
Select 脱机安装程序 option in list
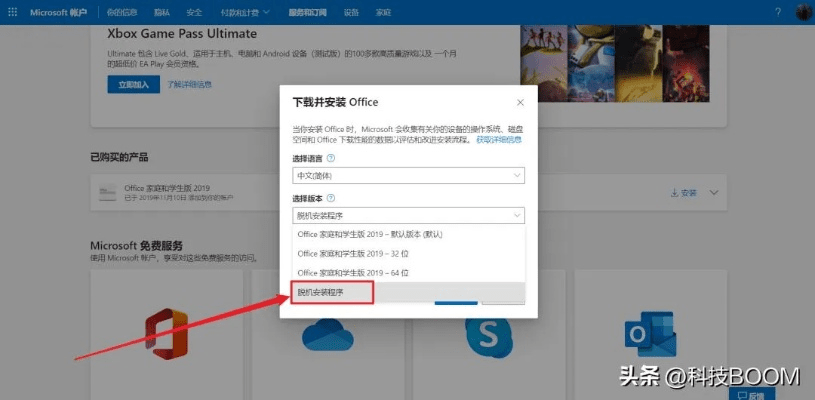(x=409, y=292)
